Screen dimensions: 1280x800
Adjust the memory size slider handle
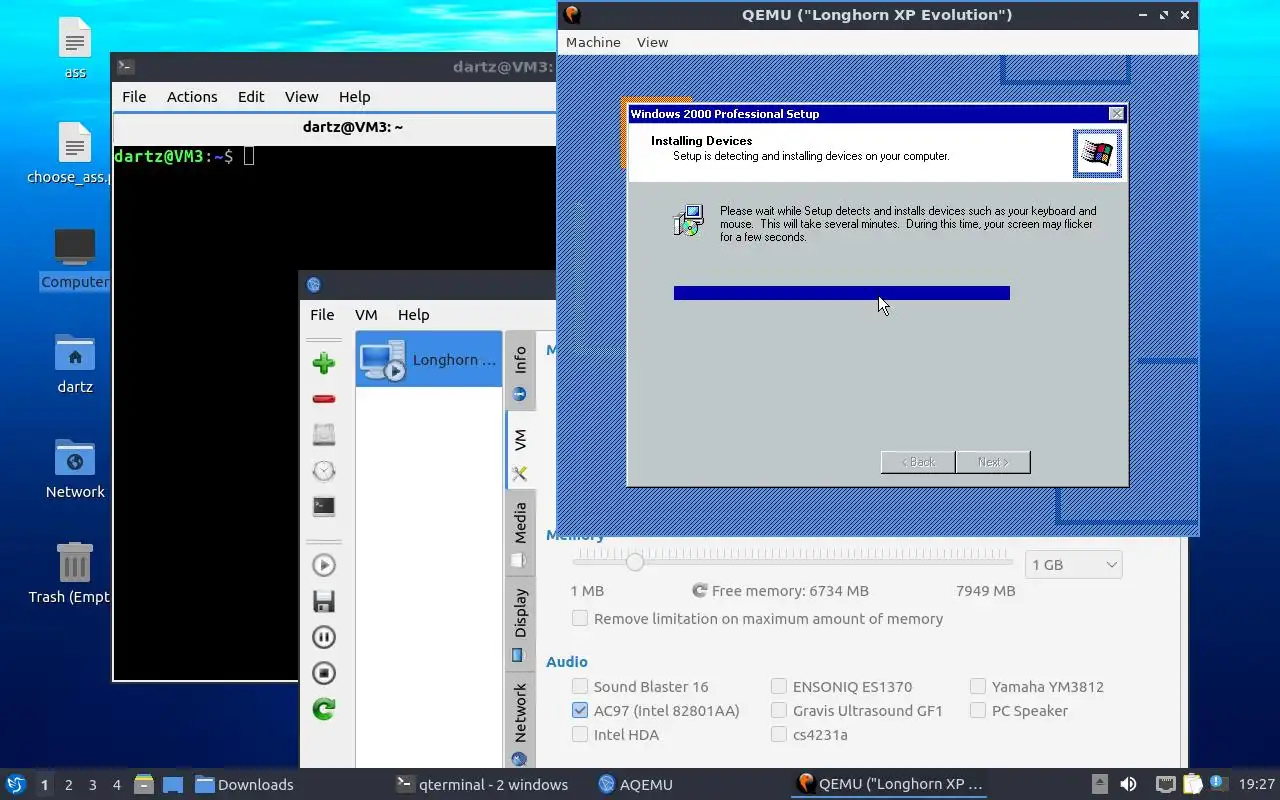pyautogui.click(x=635, y=562)
